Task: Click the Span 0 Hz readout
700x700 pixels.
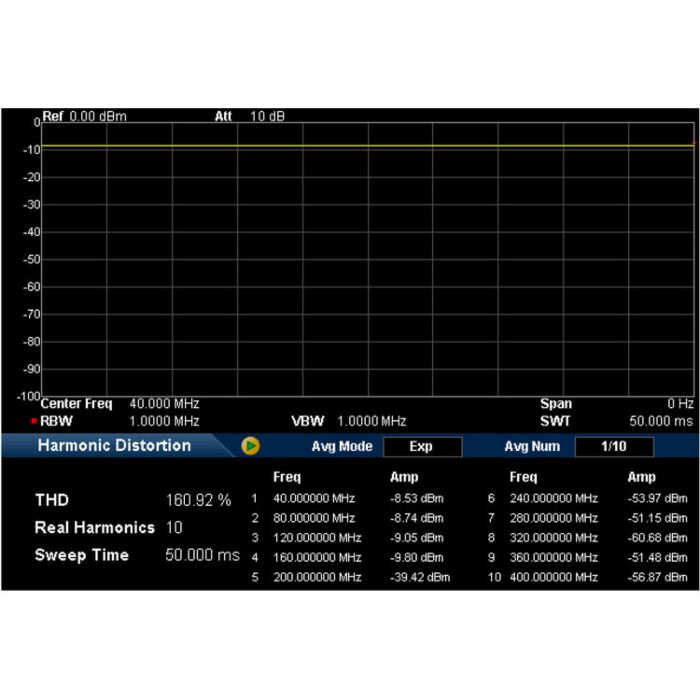Action: pos(680,404)
